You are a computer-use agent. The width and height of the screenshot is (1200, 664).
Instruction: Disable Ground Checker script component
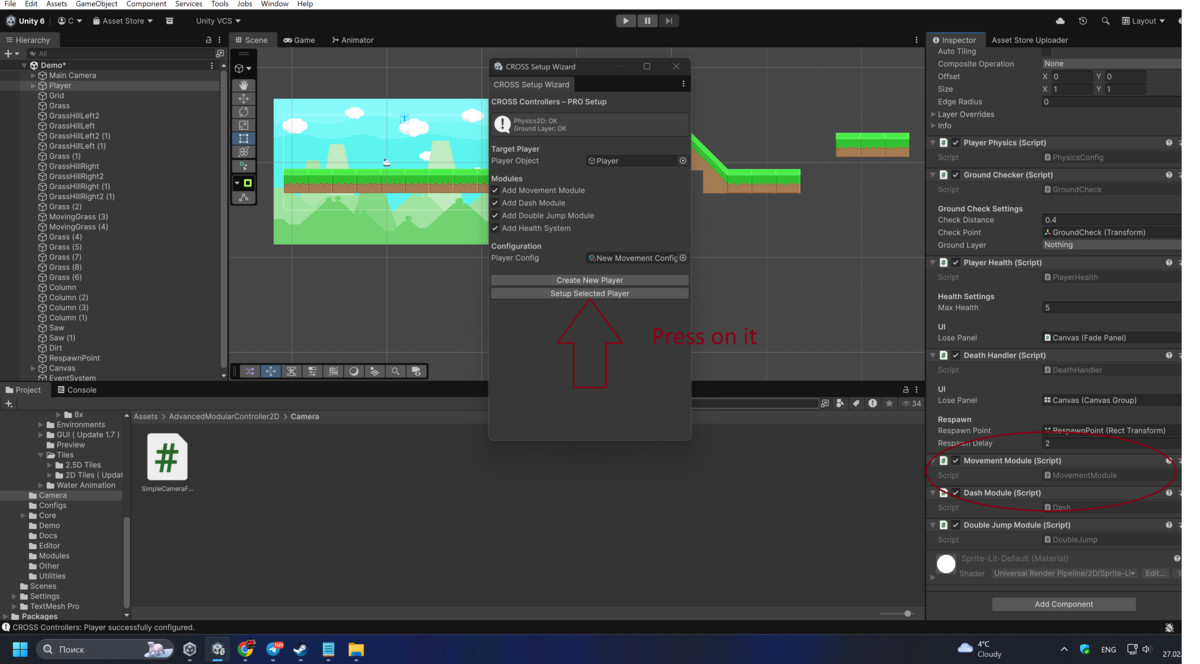956,175
